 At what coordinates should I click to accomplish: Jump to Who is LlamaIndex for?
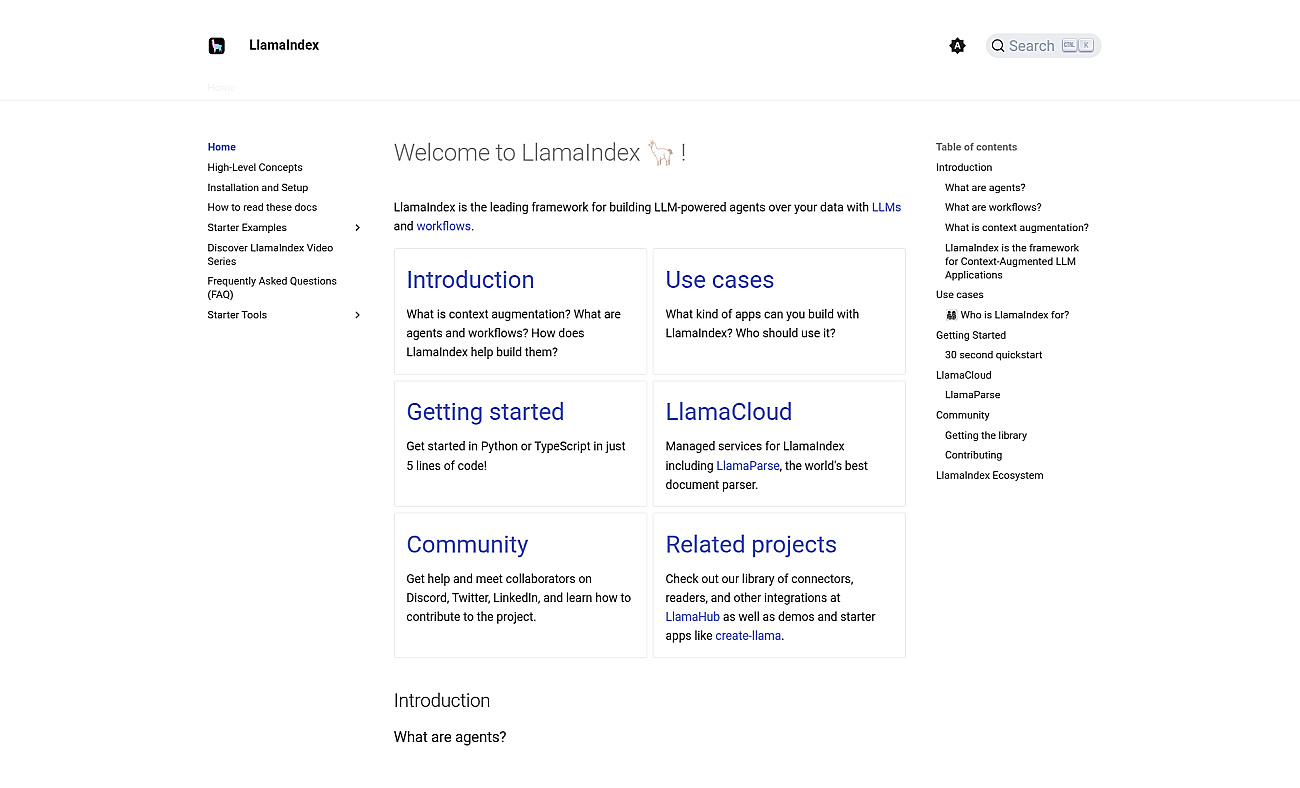1007,315
